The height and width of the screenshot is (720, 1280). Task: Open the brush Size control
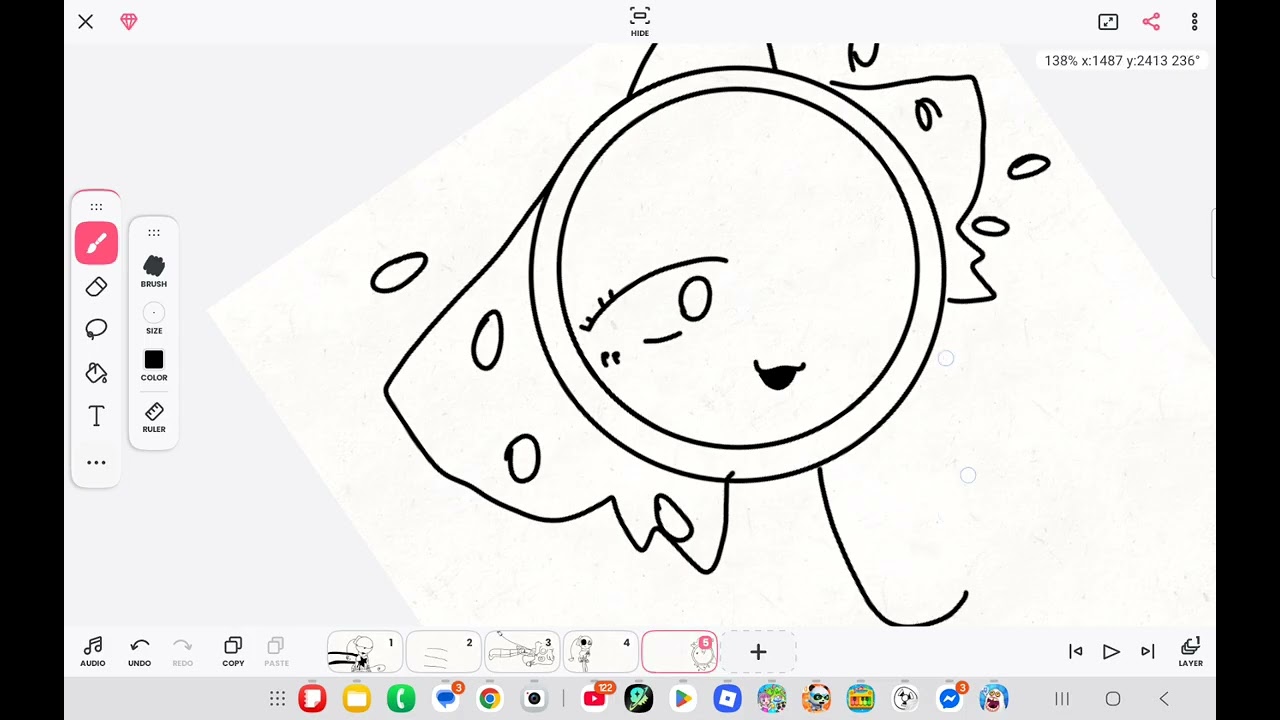(154, 318)
